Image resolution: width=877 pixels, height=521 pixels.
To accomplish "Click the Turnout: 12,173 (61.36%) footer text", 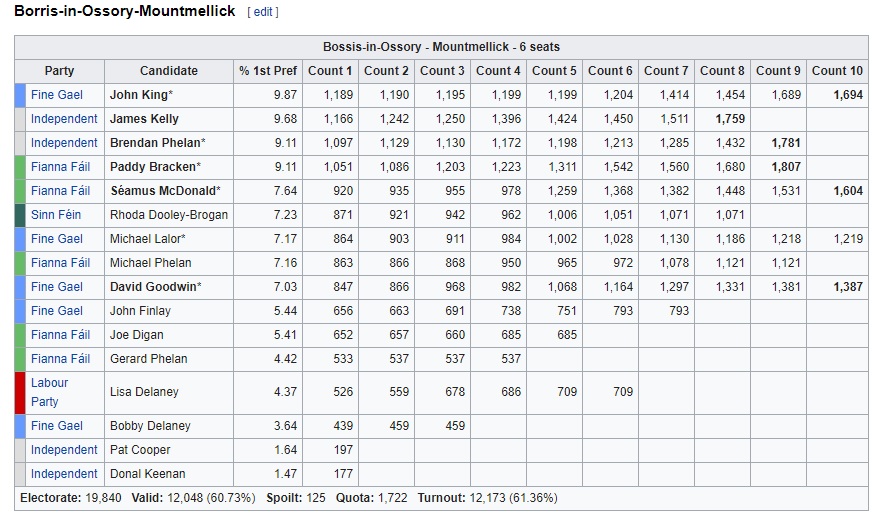I will (487, 498).
